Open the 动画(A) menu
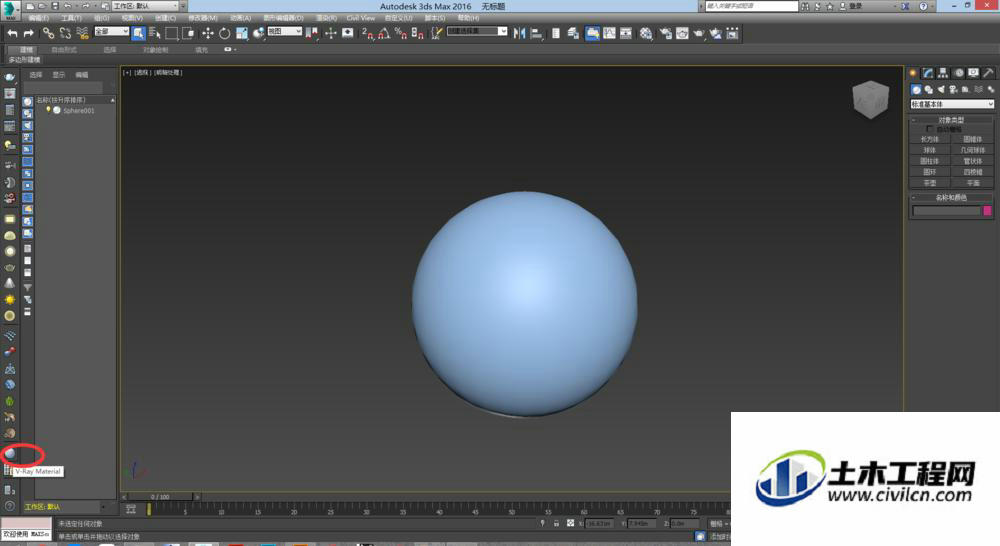The image size is (1000, 546). pyautogui.click(x=240, y=18)
